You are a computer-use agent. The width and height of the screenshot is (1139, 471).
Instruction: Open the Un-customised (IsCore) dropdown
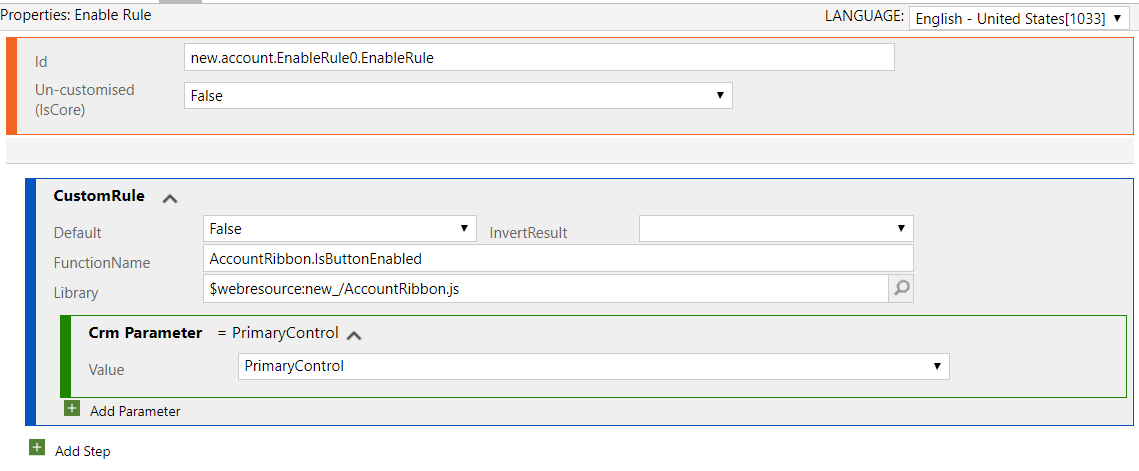[458, 95]
